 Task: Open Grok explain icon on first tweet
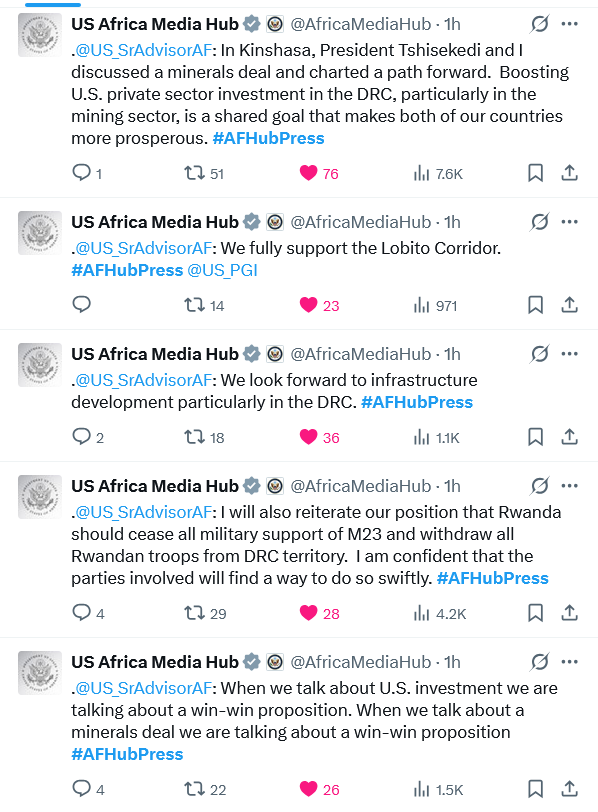point(539,24)
